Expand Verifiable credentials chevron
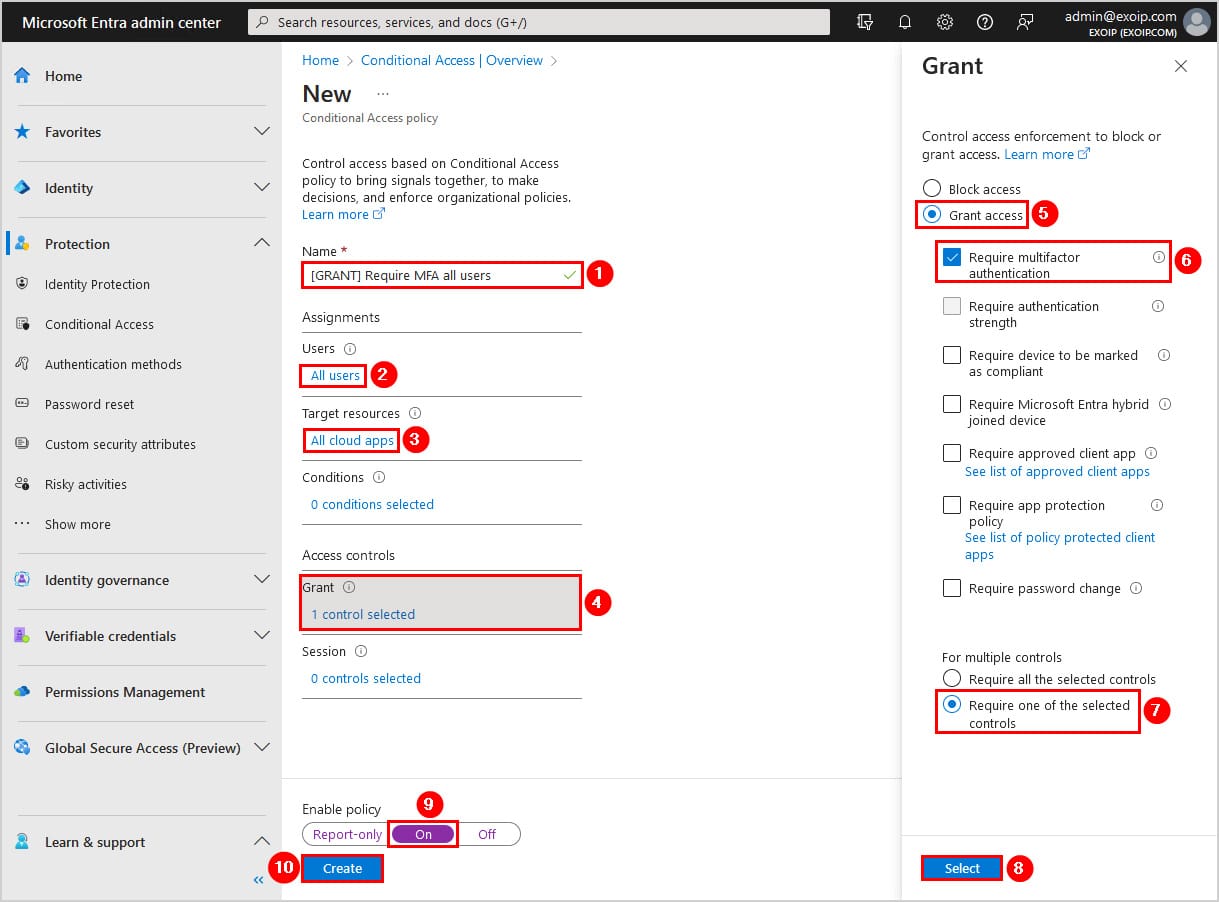Screen dimensions: 1219x902 [262, 636]
